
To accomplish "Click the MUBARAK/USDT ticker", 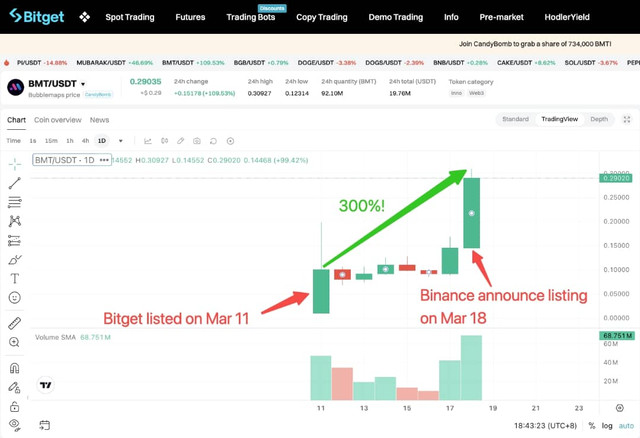I will pos(114,63).
